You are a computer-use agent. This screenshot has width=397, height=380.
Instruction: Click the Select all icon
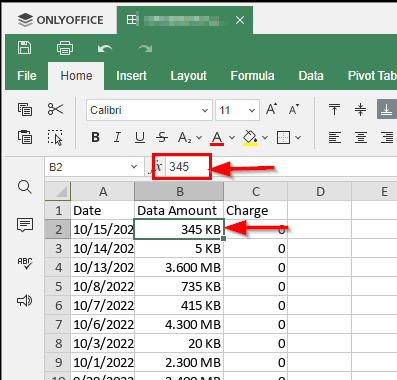[55, 137]
